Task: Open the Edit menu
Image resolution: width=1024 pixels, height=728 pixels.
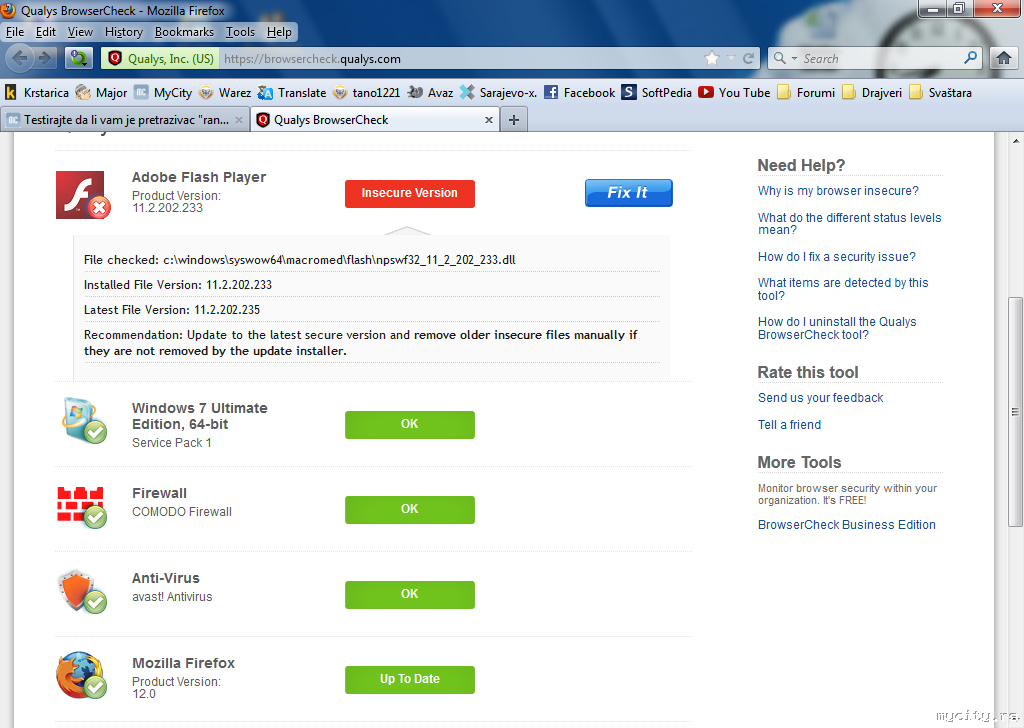Action: pyautogui.click(x=46, y=32)
